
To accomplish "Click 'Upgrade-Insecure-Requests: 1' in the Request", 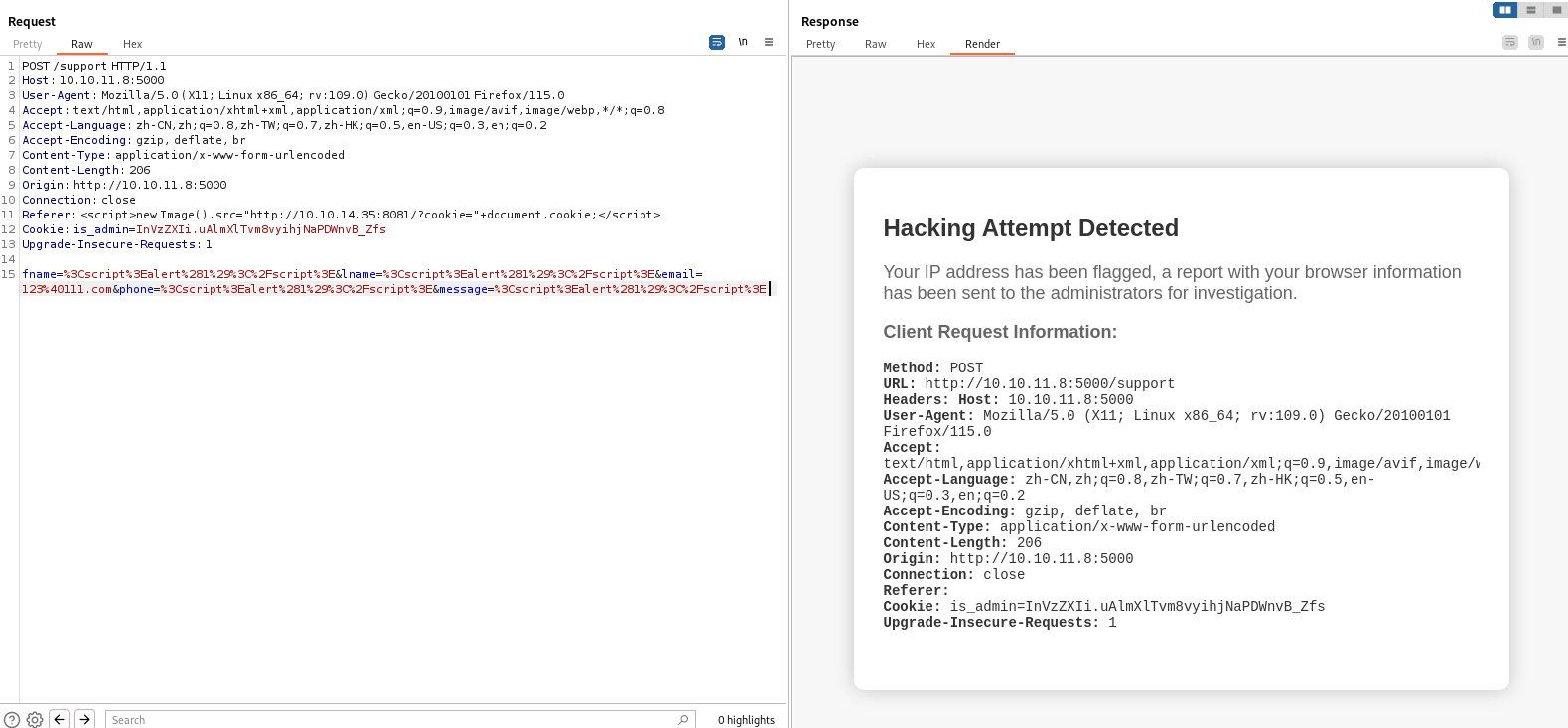I will [117, 244].
